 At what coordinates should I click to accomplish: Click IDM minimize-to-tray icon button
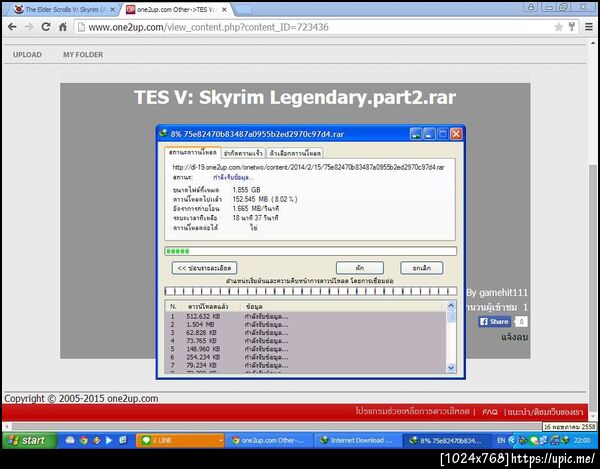[416, 134]
